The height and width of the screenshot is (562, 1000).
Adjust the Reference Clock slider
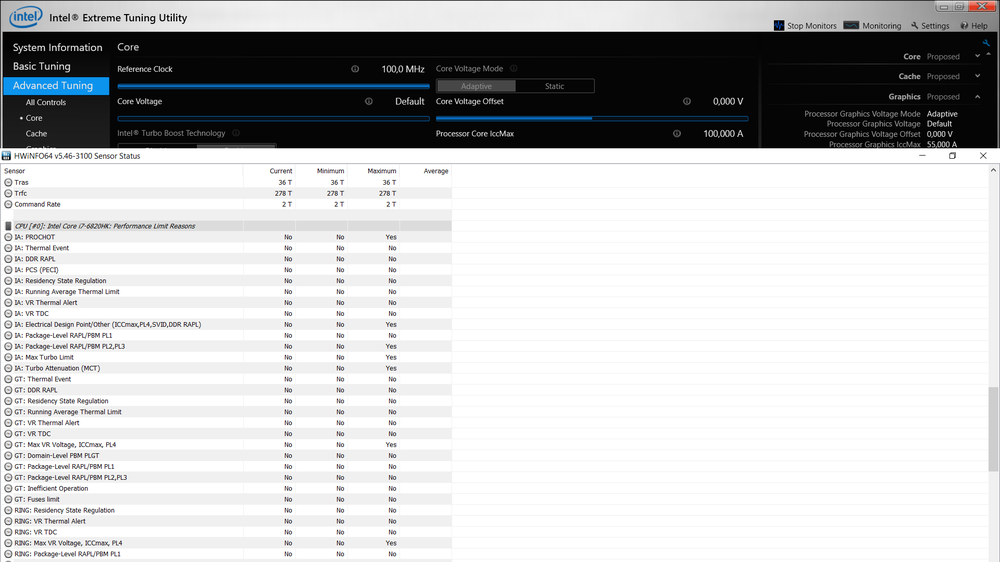pyautogui.click(x=272, y=86)
